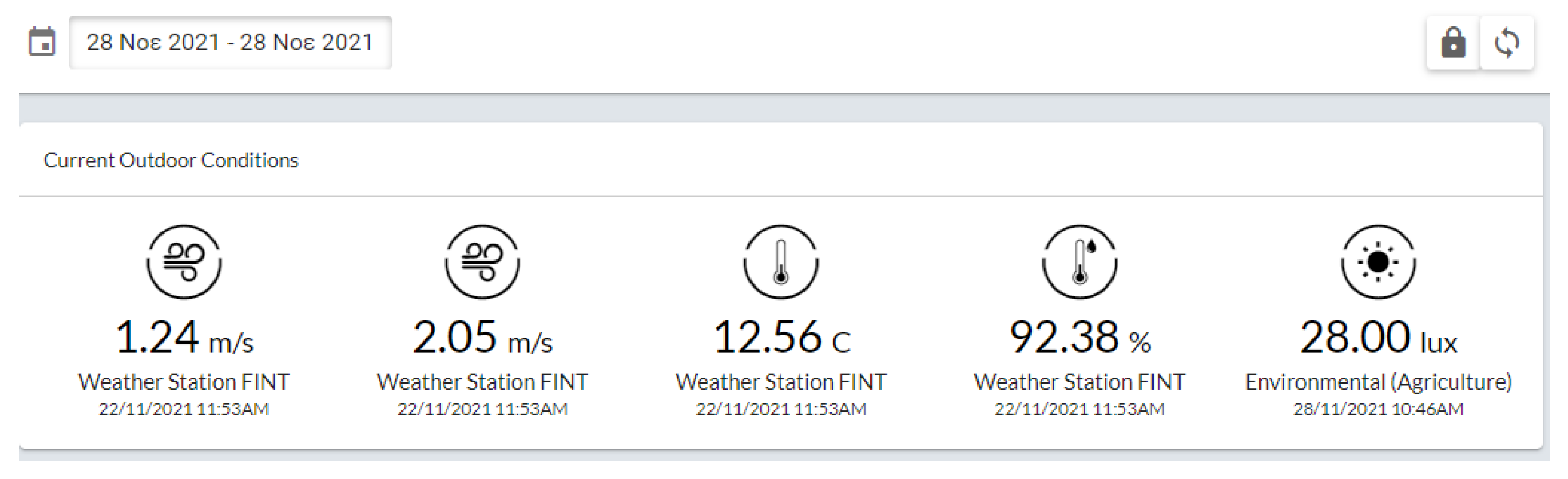This screenshot has height=479, width=1568.
Task: Click the 28/11/2021 10:46AM timestamp
Action: 1378,409
